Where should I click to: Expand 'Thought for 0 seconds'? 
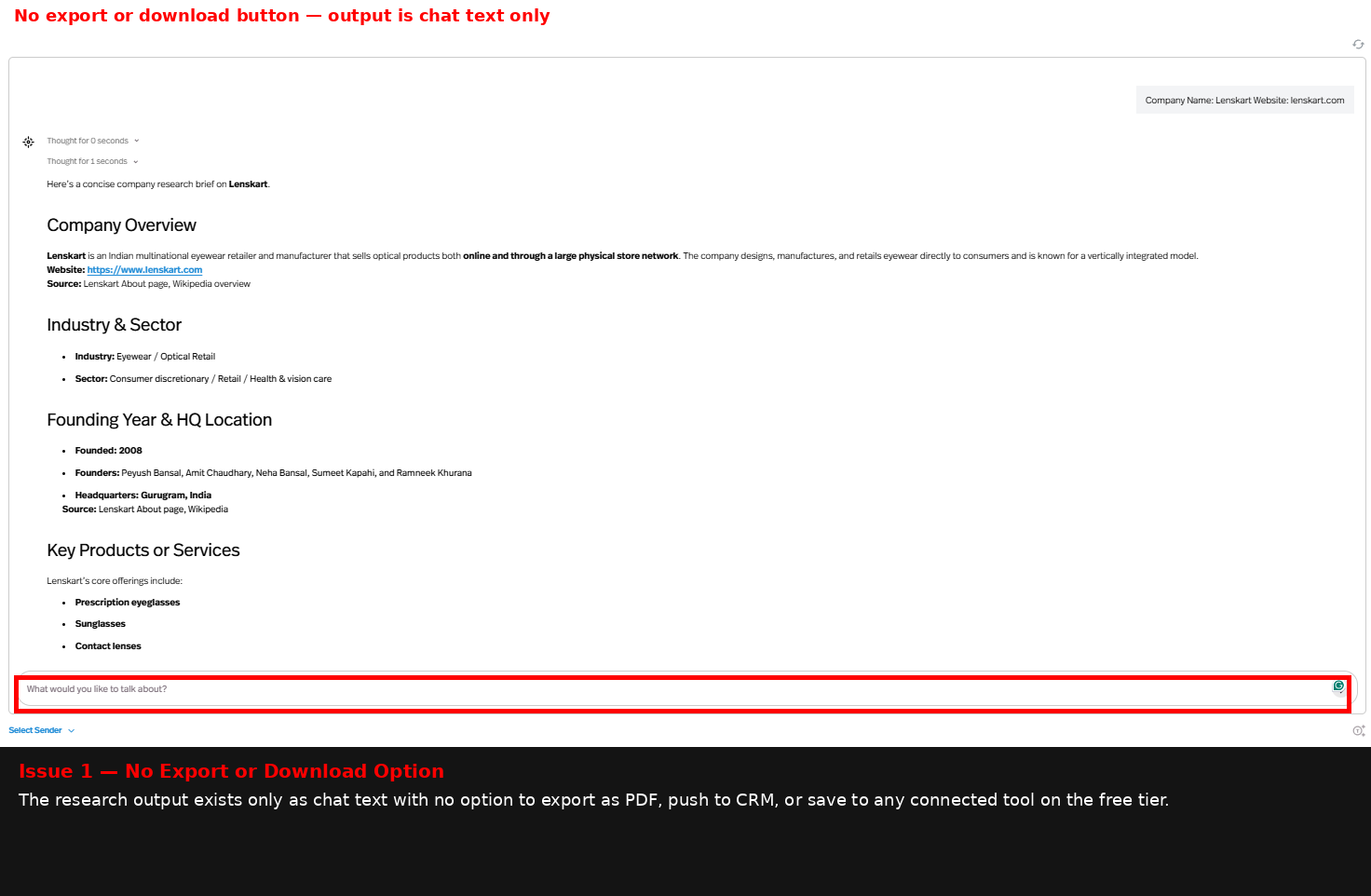93,141
